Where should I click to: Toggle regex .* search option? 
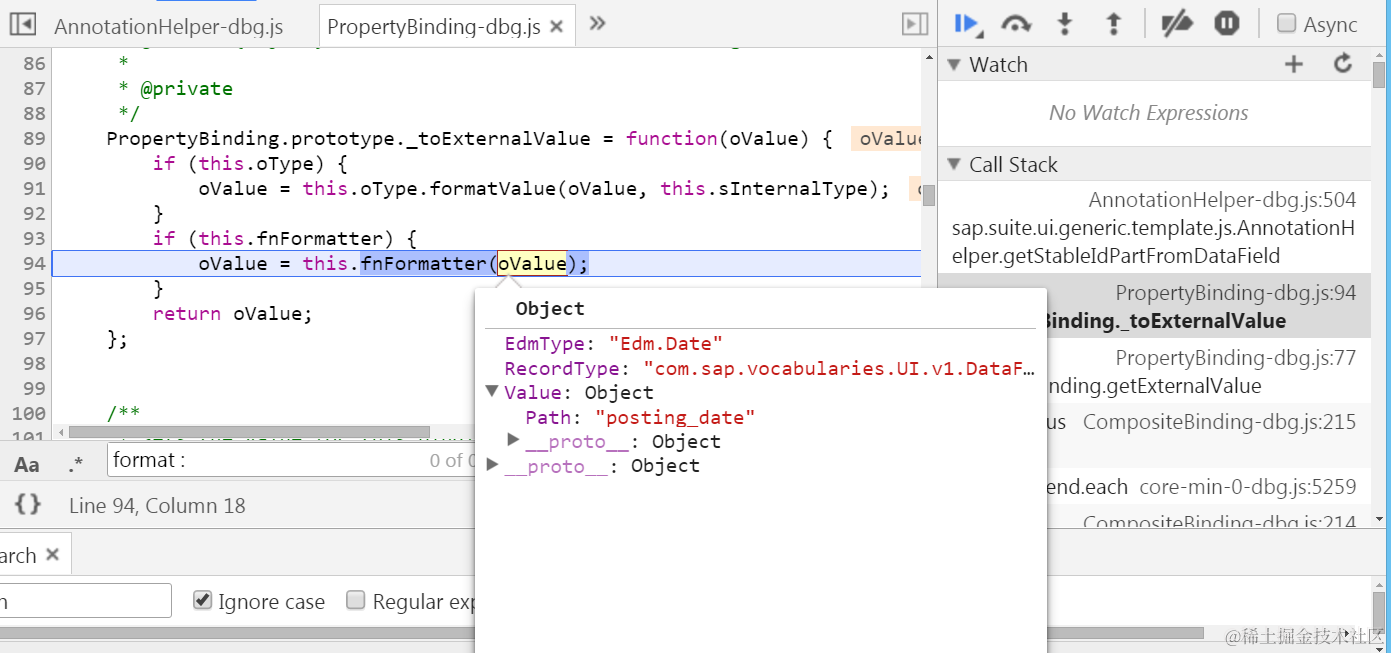click(x=77, y=464)
